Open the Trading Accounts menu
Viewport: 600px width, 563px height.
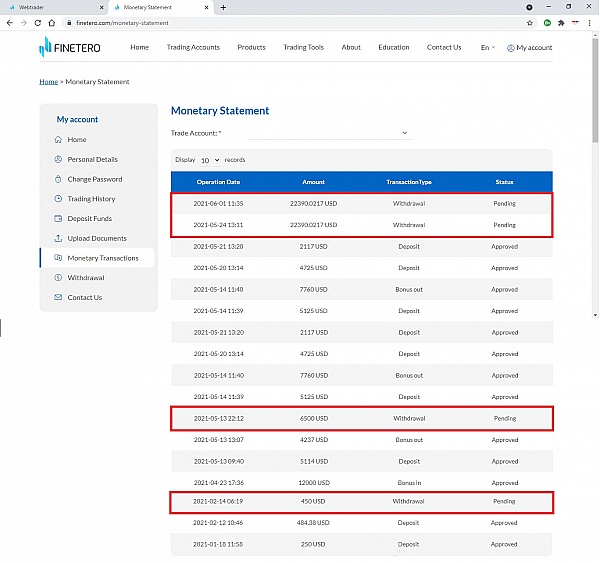pos(193,47)
